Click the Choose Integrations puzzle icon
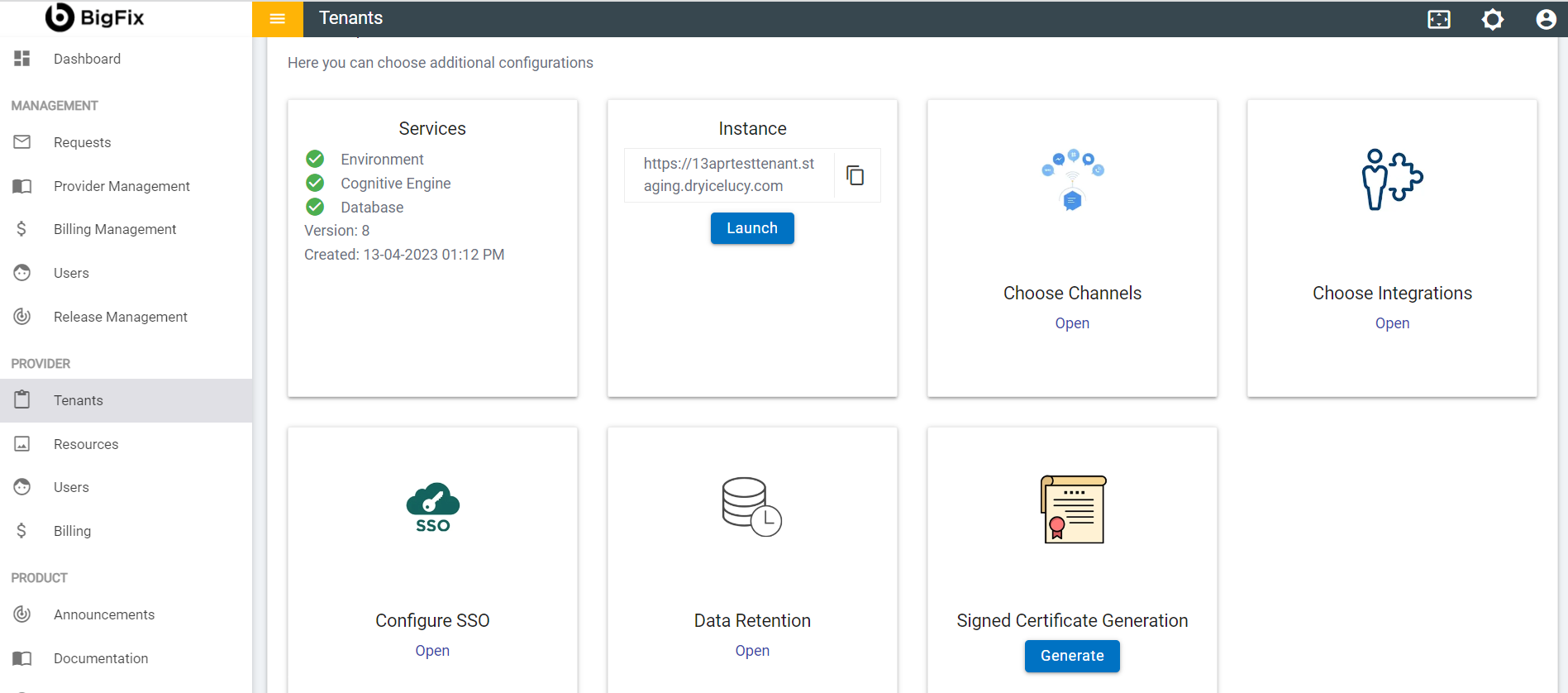Screen dimensions: 1568x693 click(1392, 179)
